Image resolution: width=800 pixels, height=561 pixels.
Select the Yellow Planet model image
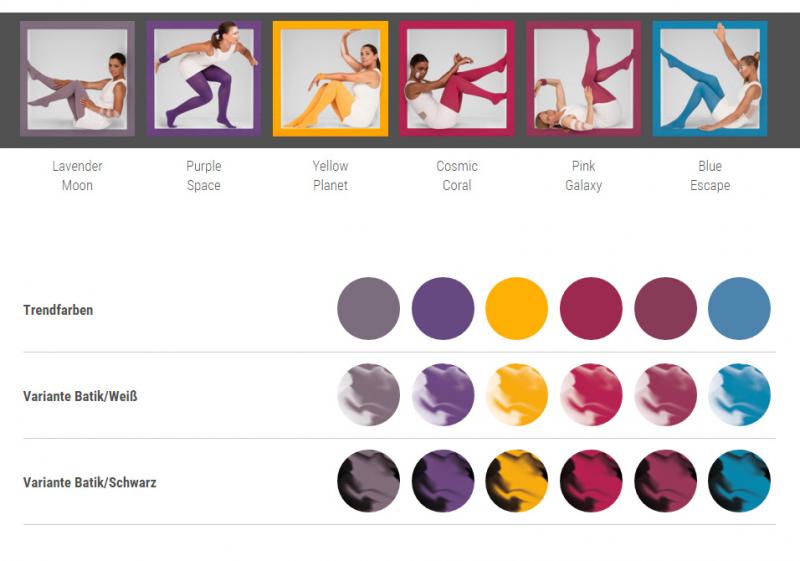click(x=331, y=79)
